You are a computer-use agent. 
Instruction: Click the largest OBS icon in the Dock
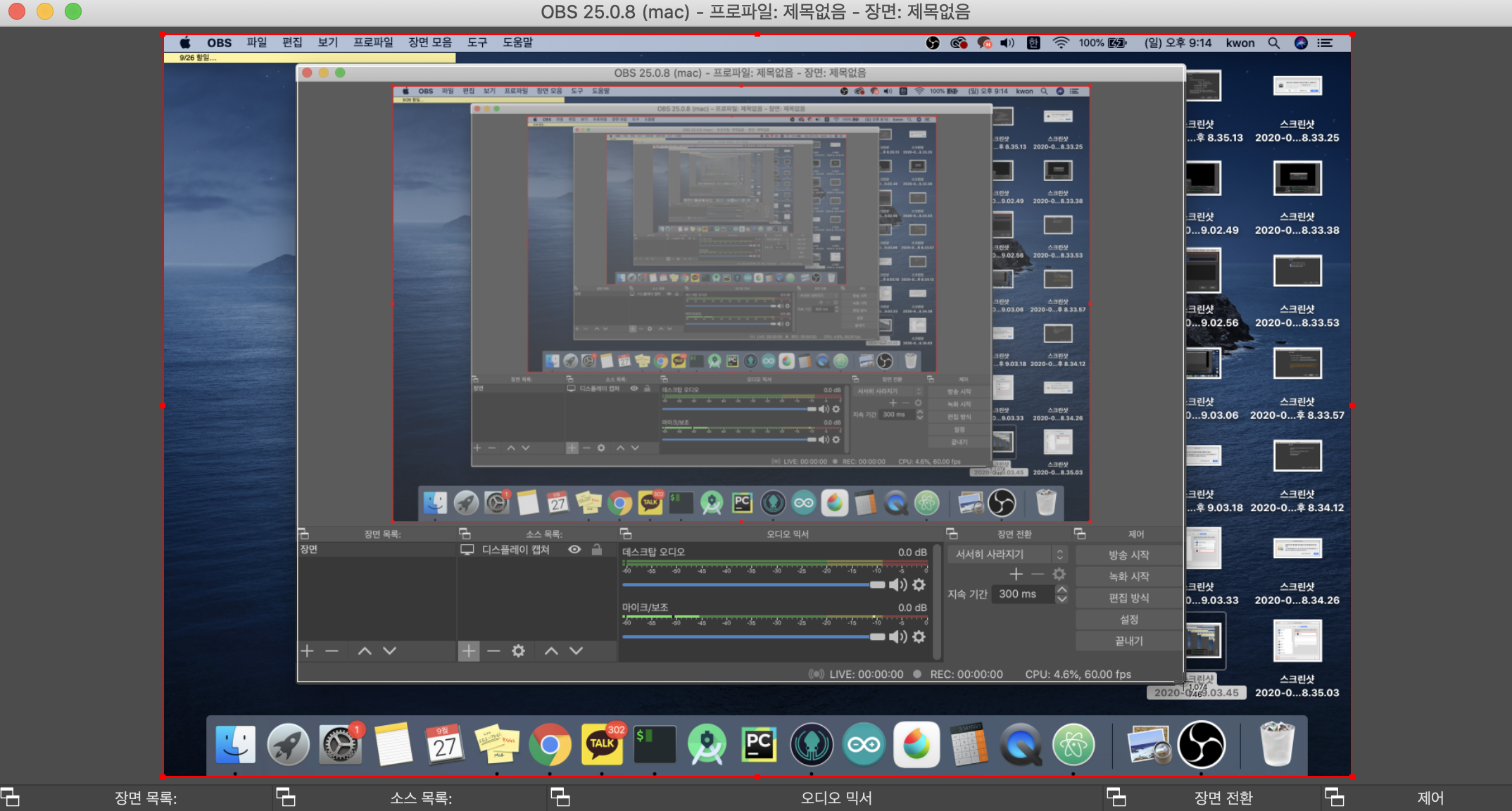tap(1201, 745)
